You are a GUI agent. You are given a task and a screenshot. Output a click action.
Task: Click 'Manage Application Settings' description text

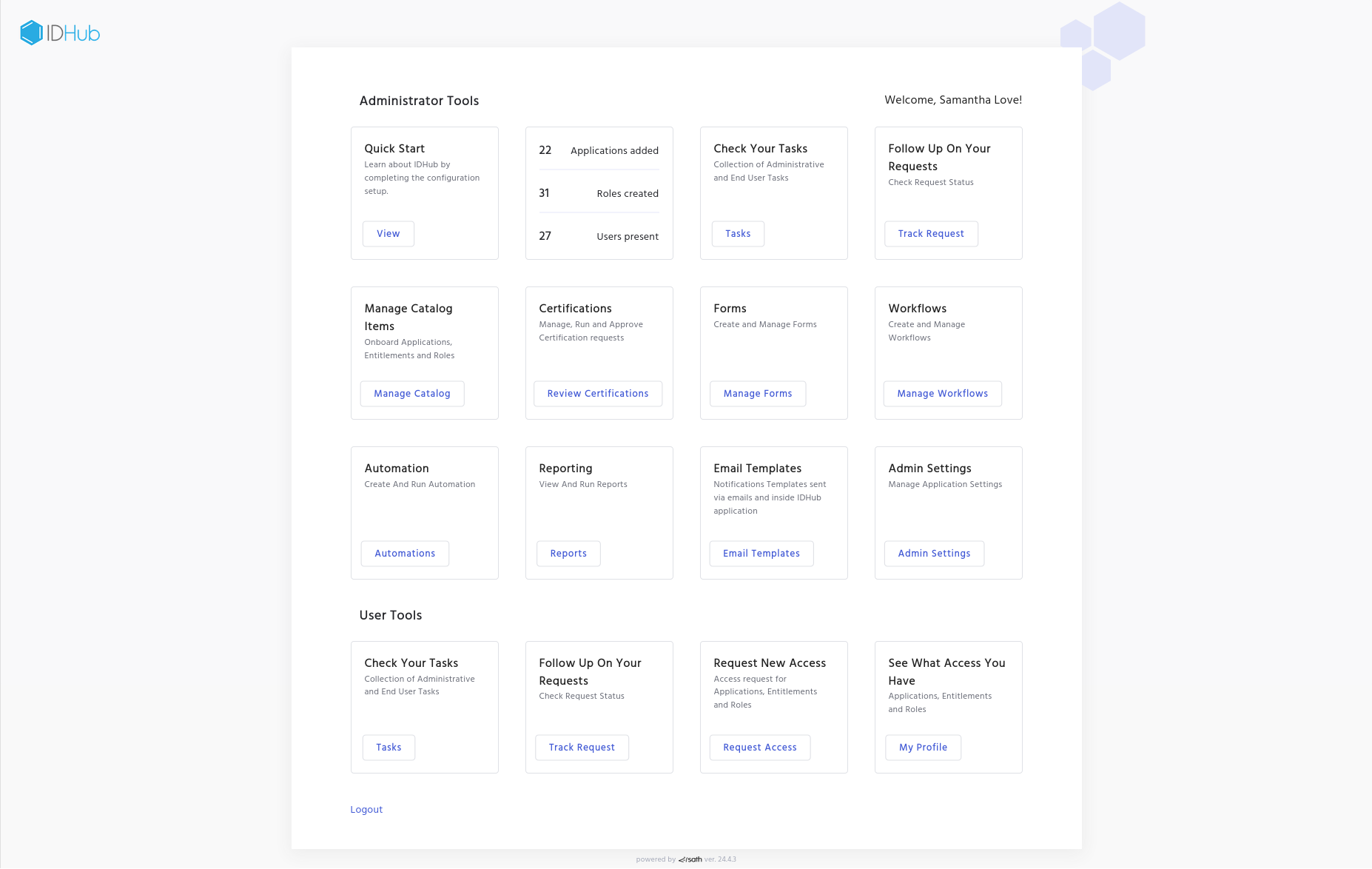pyautogui.click(x=945, y=484)
